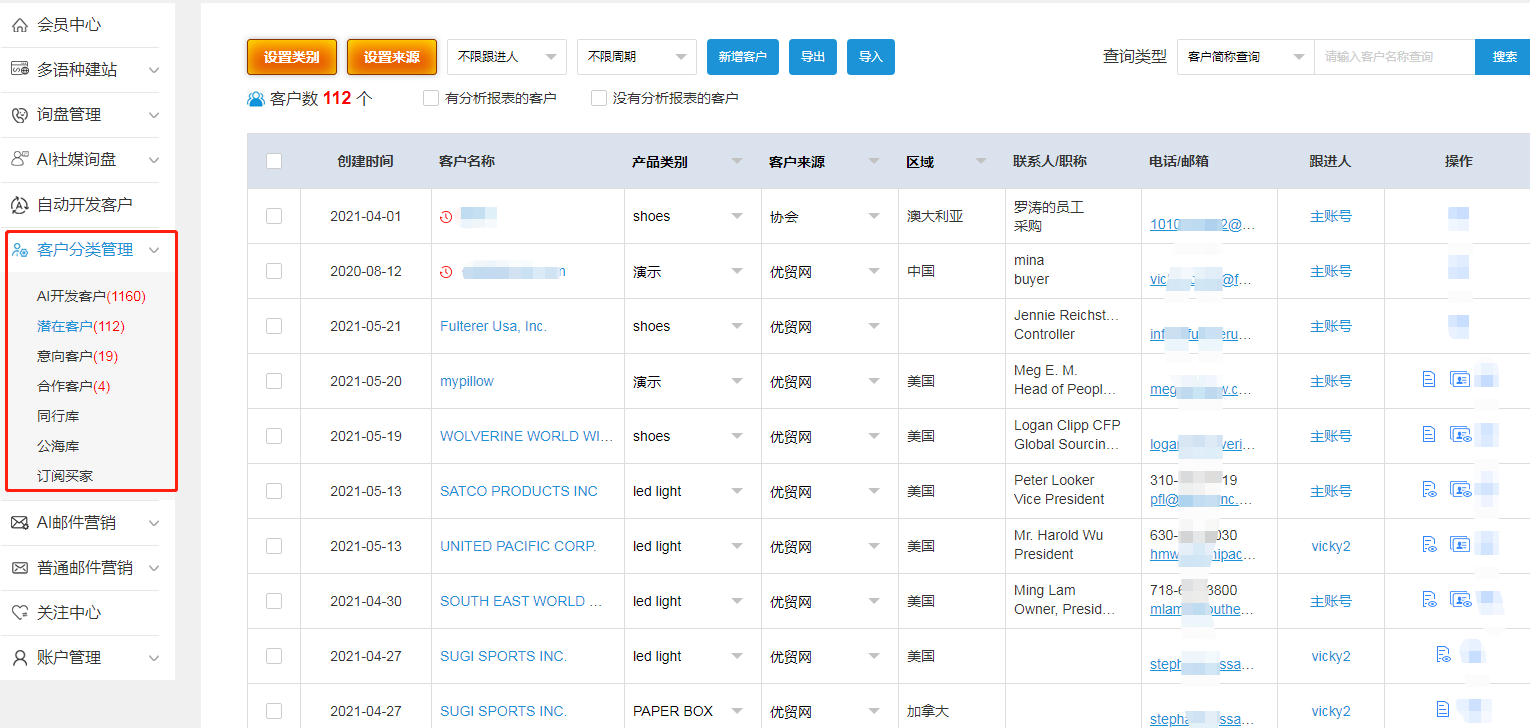Tick the 没有分析报表的客户 checkbox
1530x728 pixels.
coord(599,98)
